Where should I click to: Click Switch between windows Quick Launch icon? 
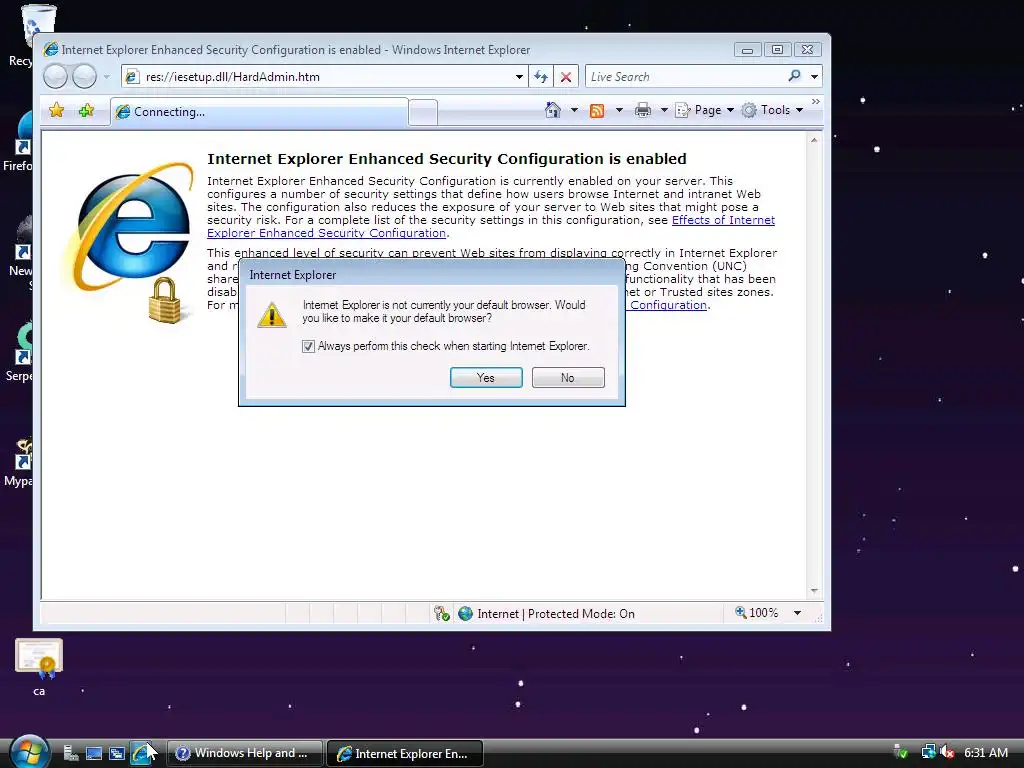[x=117, y=753]
